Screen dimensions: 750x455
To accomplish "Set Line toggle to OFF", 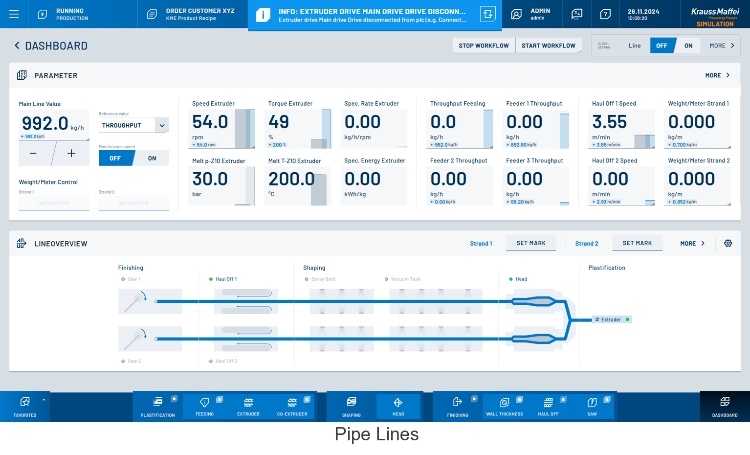I will tap(661, 46).
